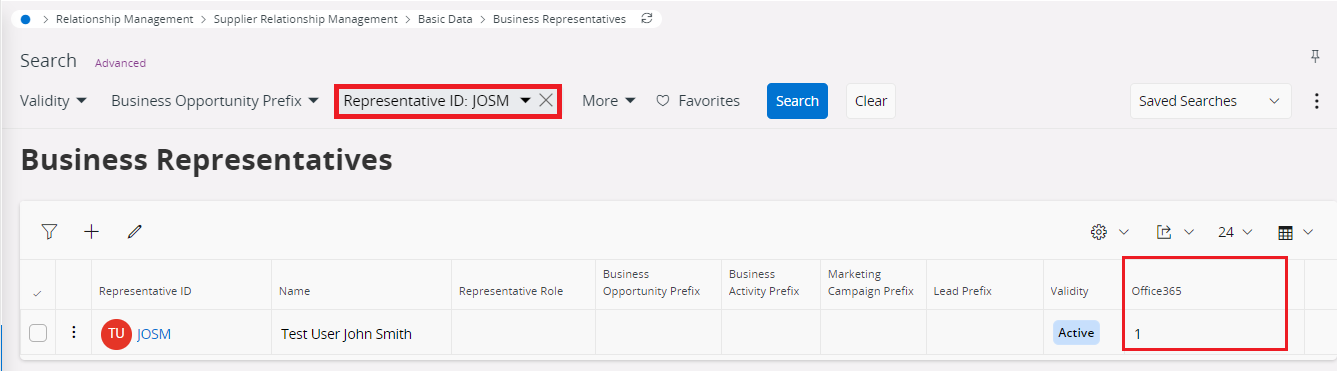The height and width of the screenshot is (371, 1337).
Task: Expand Business Opportunity Prefix filter dropdown
Action: click(x=215, y=101)
